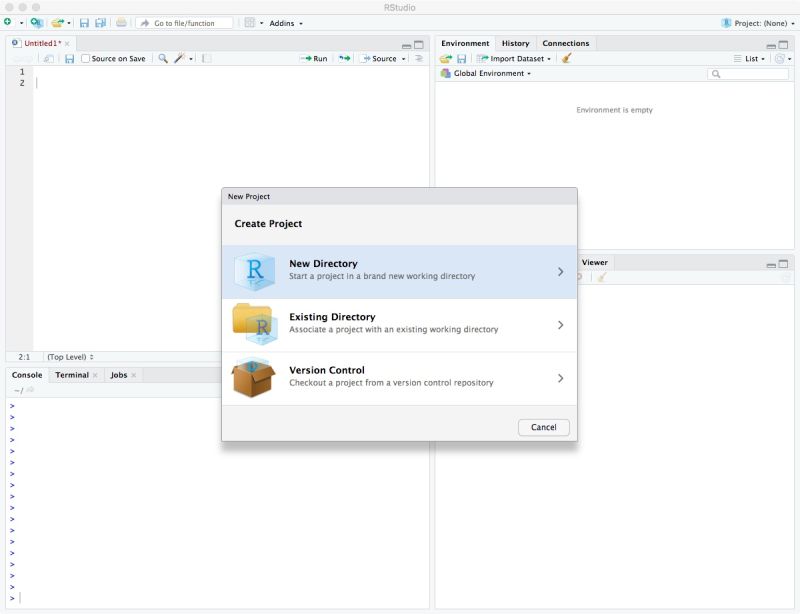Expand the recent files dropdown arrow
This screenshot has width=800, height=614.
pos(69,23)
